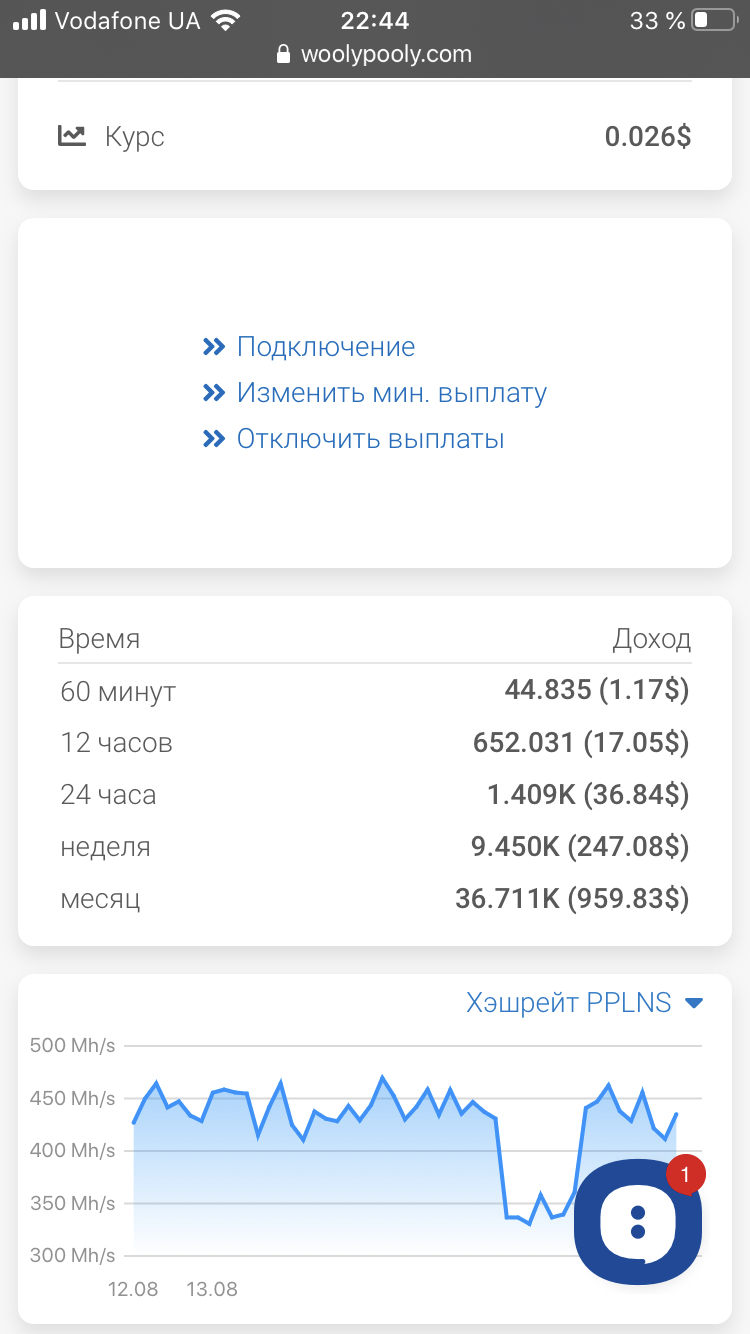Open the Подключение link
The width and height of the screenshot is (750, 1334).
[326, 347]
